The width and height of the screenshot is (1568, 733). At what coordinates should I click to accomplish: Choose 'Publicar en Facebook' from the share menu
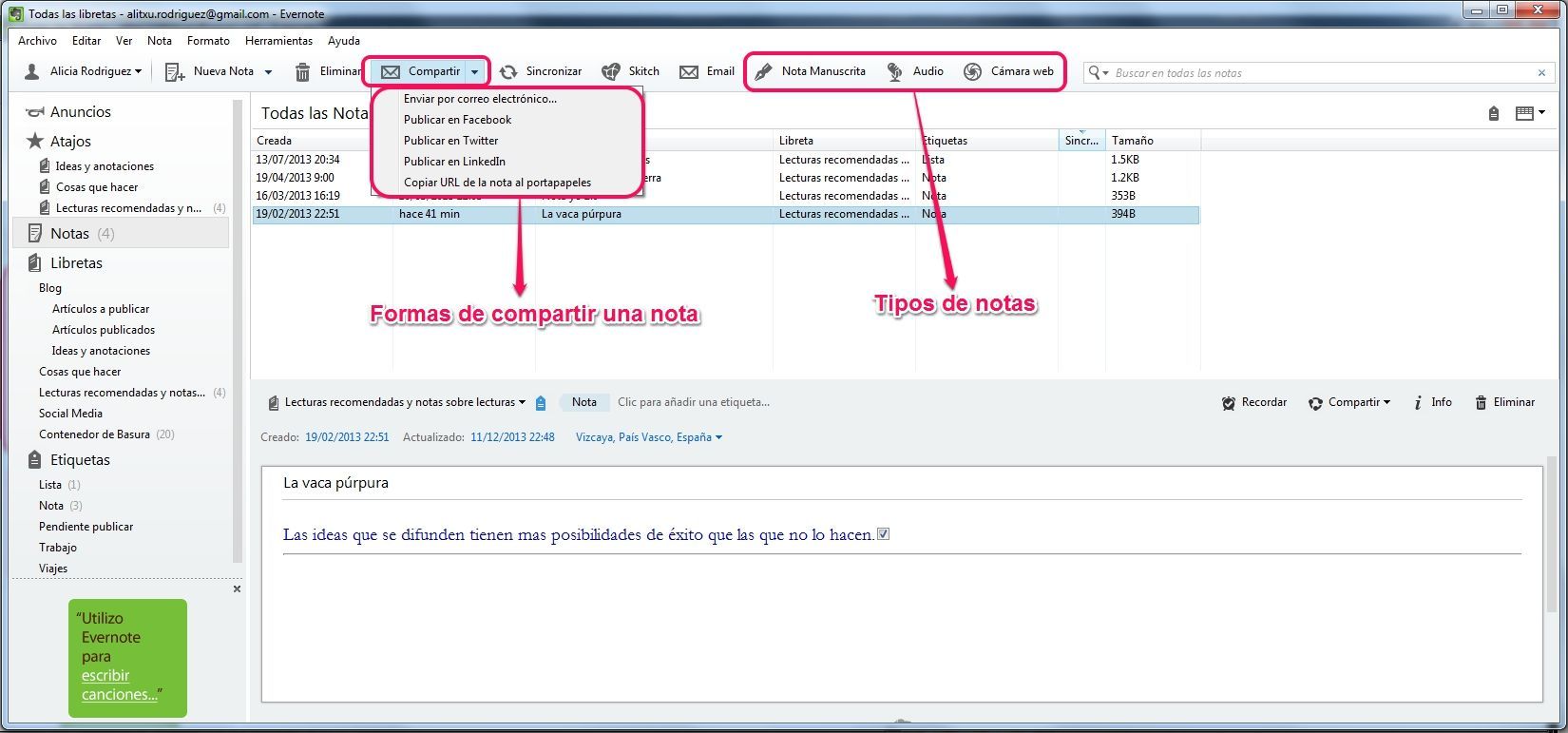point(507,120)
